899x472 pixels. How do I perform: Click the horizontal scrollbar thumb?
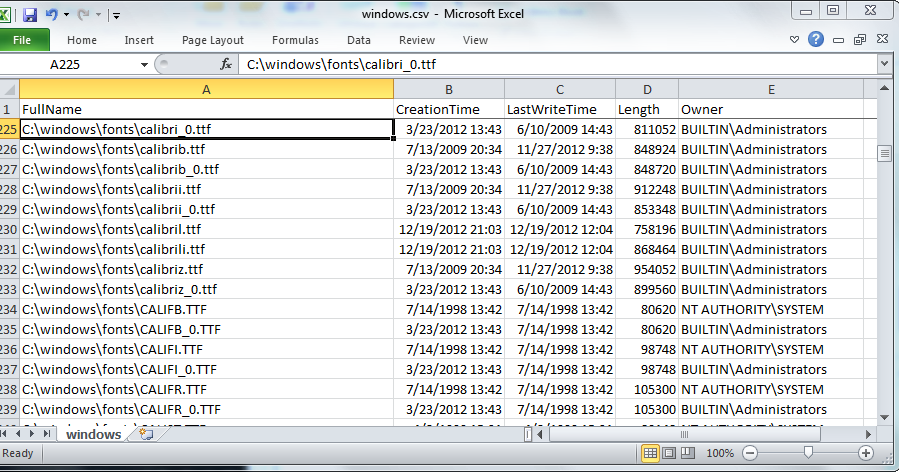[685, 434]
